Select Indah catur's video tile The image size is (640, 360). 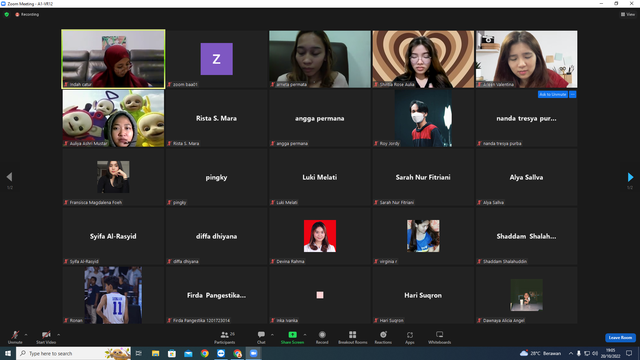[x=113, y=59]
